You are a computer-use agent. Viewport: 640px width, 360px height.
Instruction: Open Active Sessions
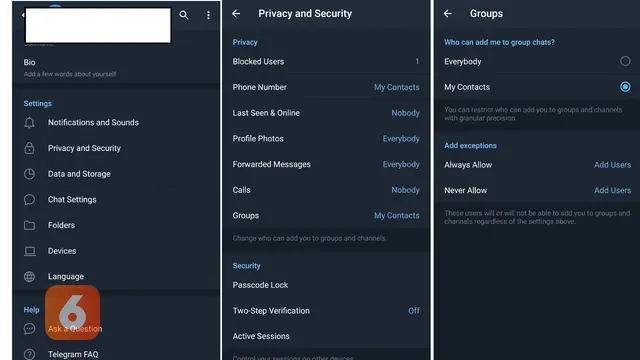pyautogui.click(x=326, y=336)
